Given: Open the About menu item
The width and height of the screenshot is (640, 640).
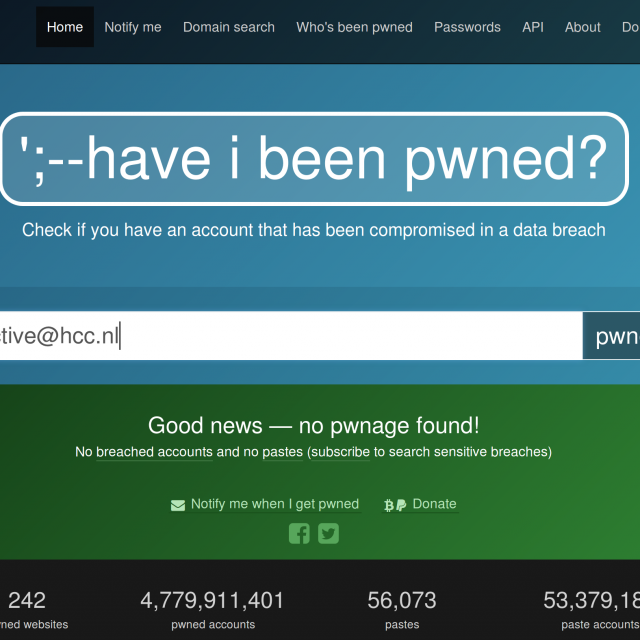Looking at the screenshot, I should (x=582, y=27).
